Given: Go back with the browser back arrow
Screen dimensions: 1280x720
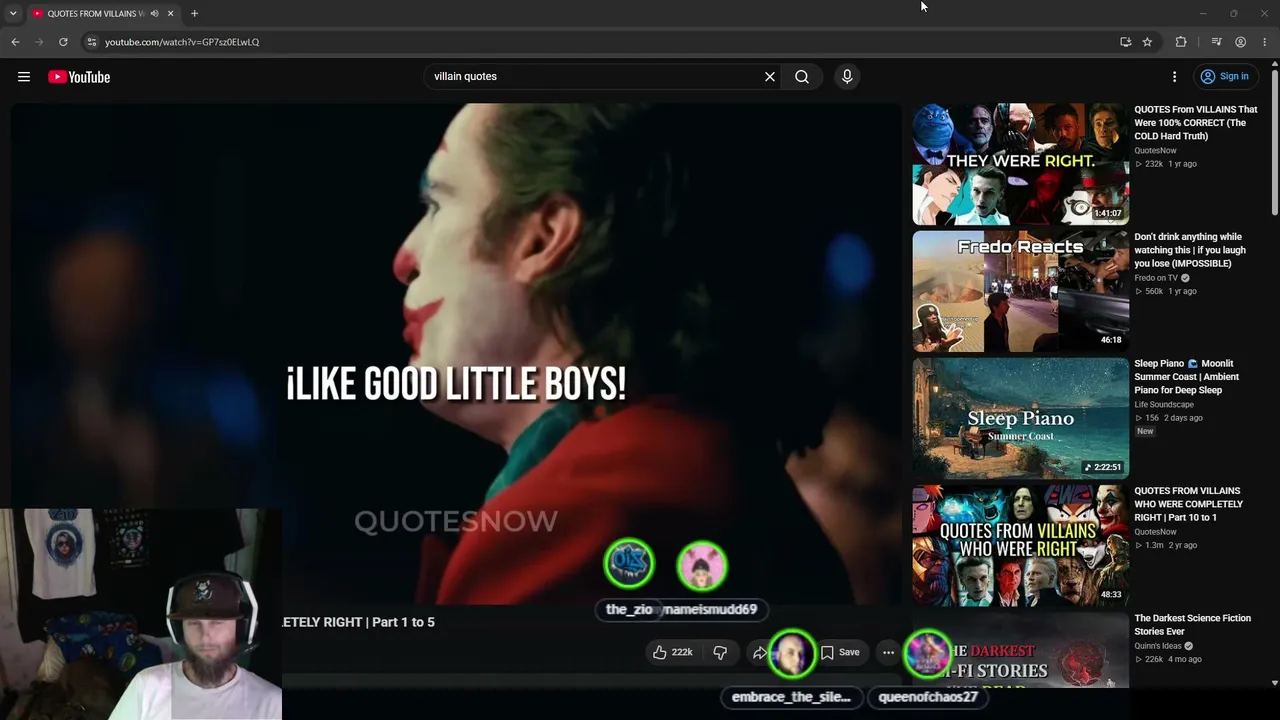Looking at the screenshot, I should click(x=15, y=42).
